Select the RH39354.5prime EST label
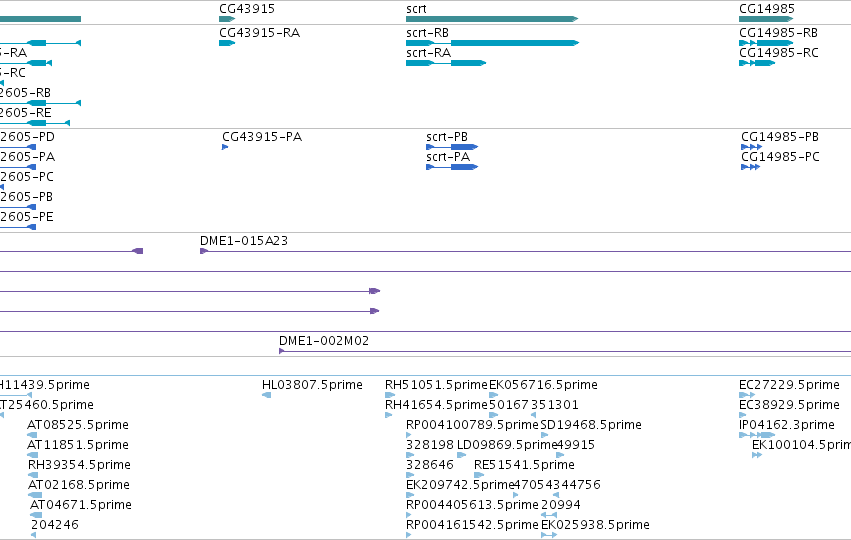This screenshot has height=540, width=851. pyautogui.click(x=79, y=465)
